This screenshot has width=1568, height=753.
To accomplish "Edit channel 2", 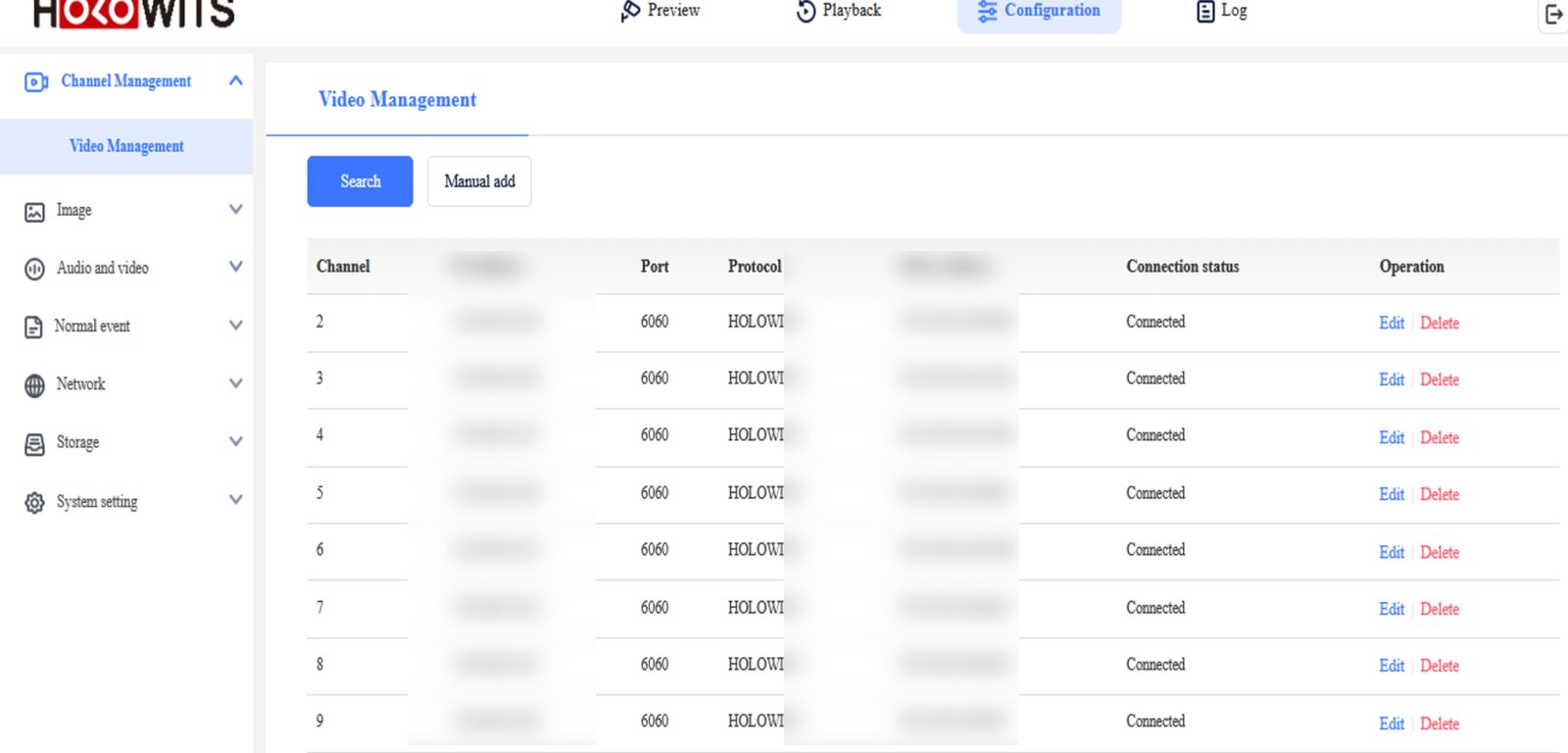I will (1392, 323).
